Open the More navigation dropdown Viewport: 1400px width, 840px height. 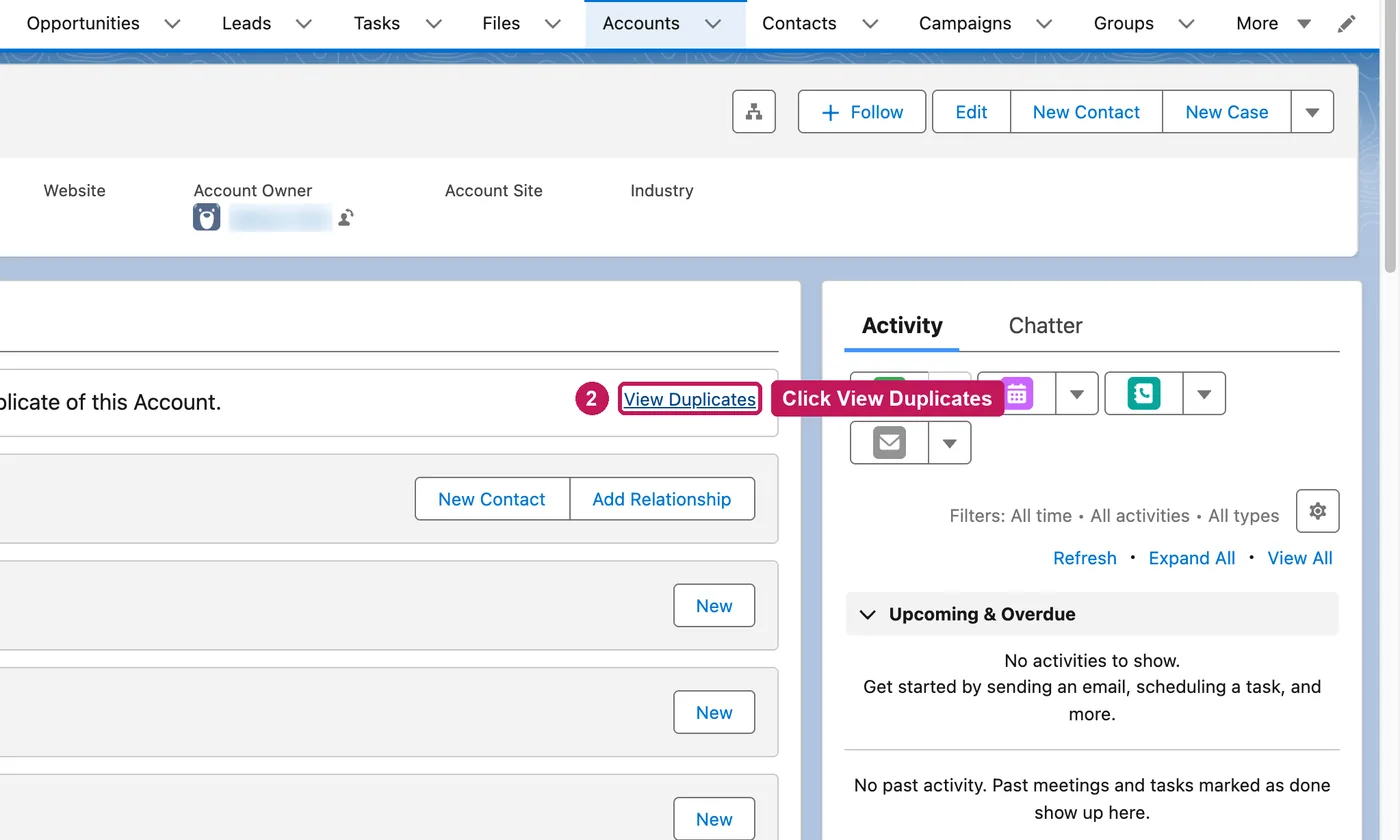point(1273,23)
